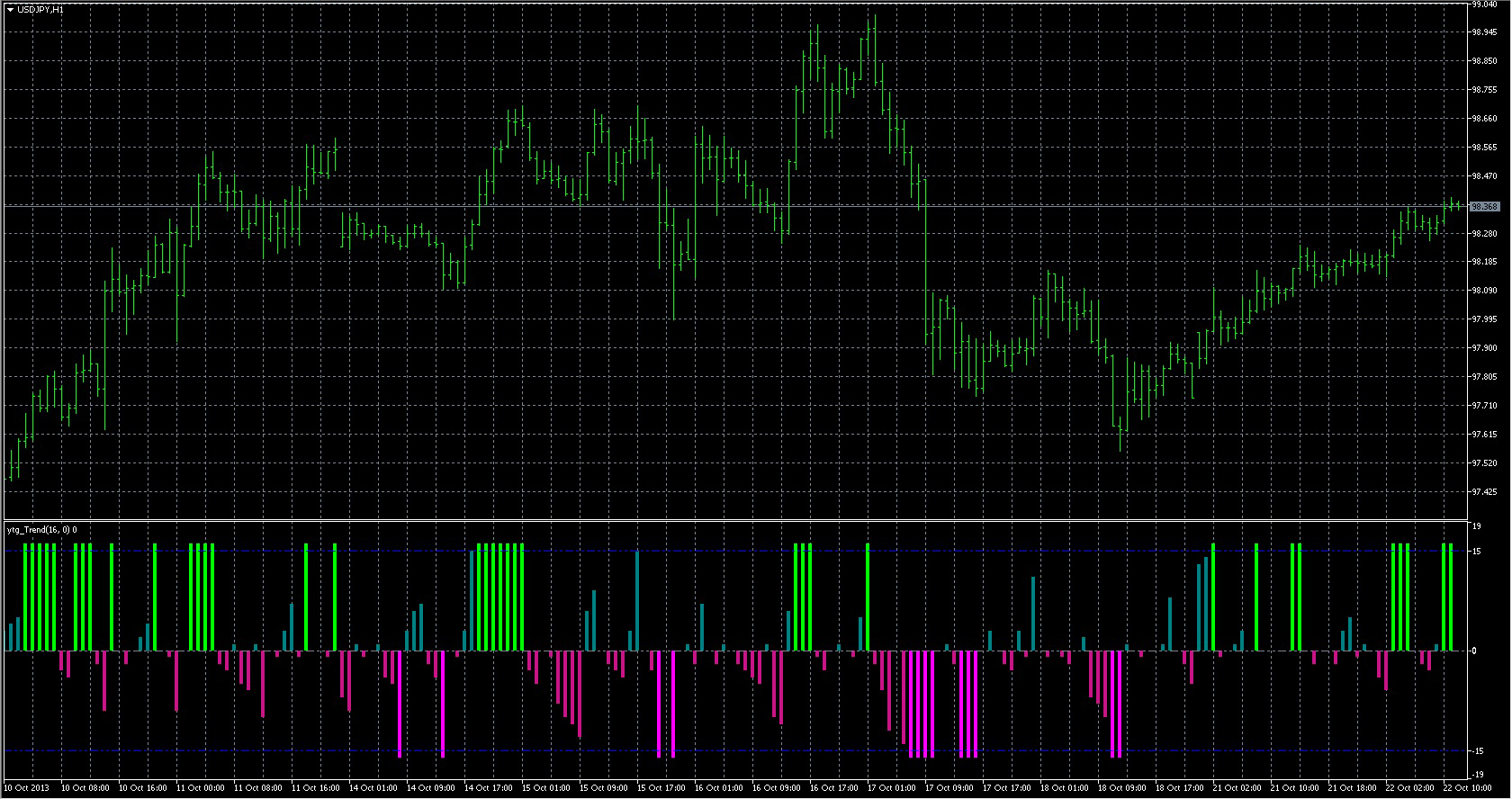1512x799 pixels.
Task: Click the 10 Oct 2013 date label
Action: click(27, 788)
